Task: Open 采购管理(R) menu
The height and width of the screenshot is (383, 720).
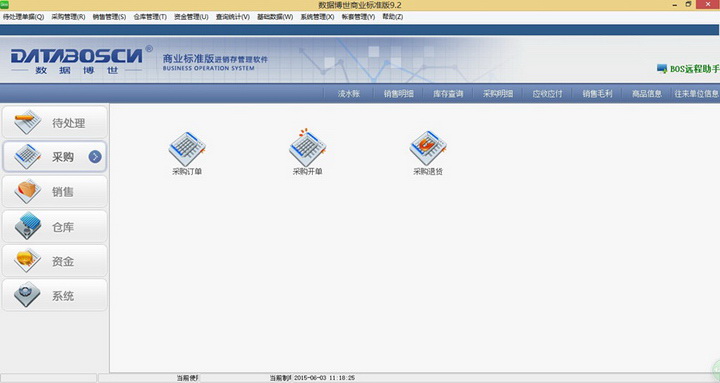Action: click(68, 17)
